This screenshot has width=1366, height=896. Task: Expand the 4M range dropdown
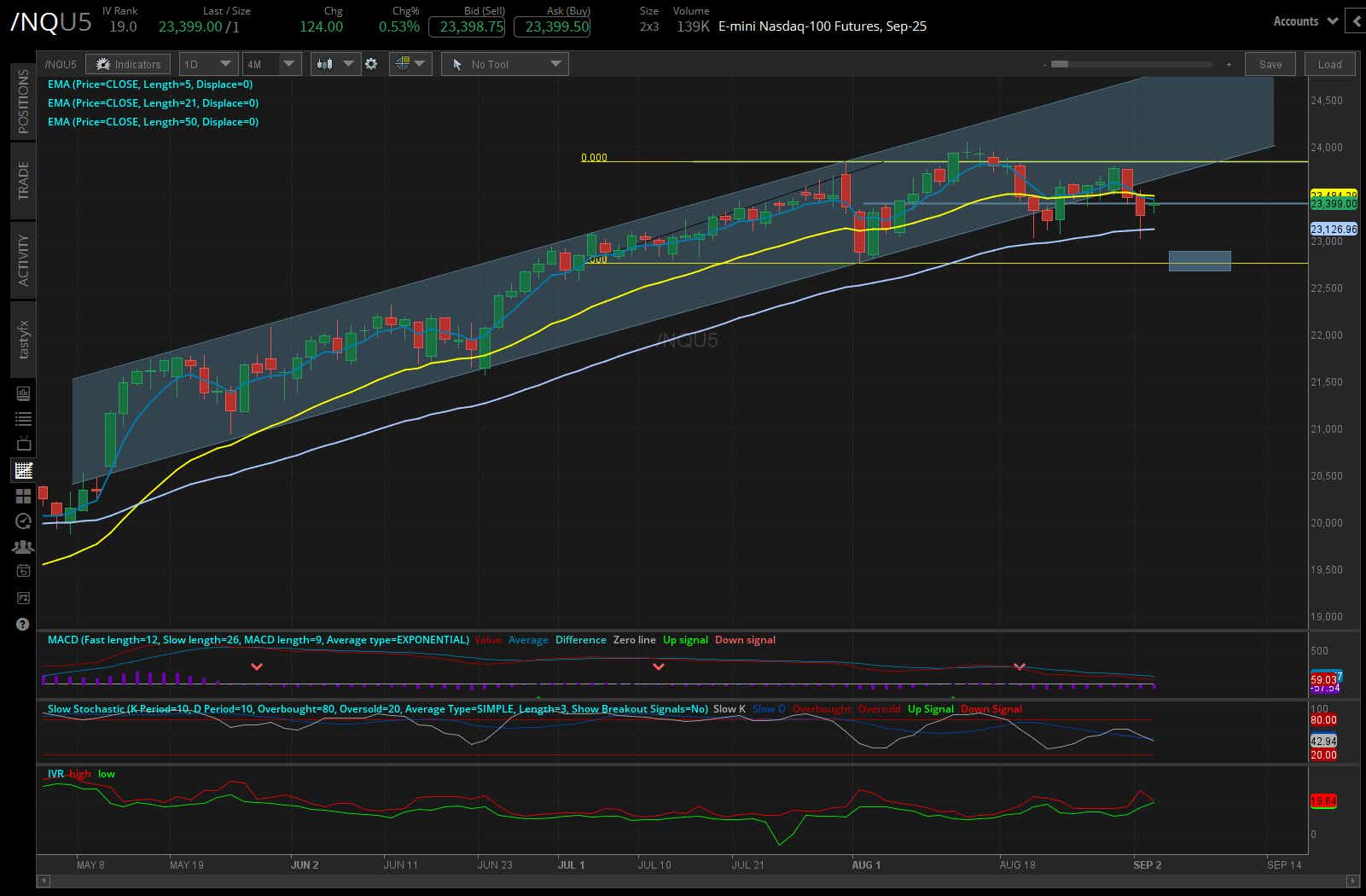pyautogui.click(x=271, y=63)
